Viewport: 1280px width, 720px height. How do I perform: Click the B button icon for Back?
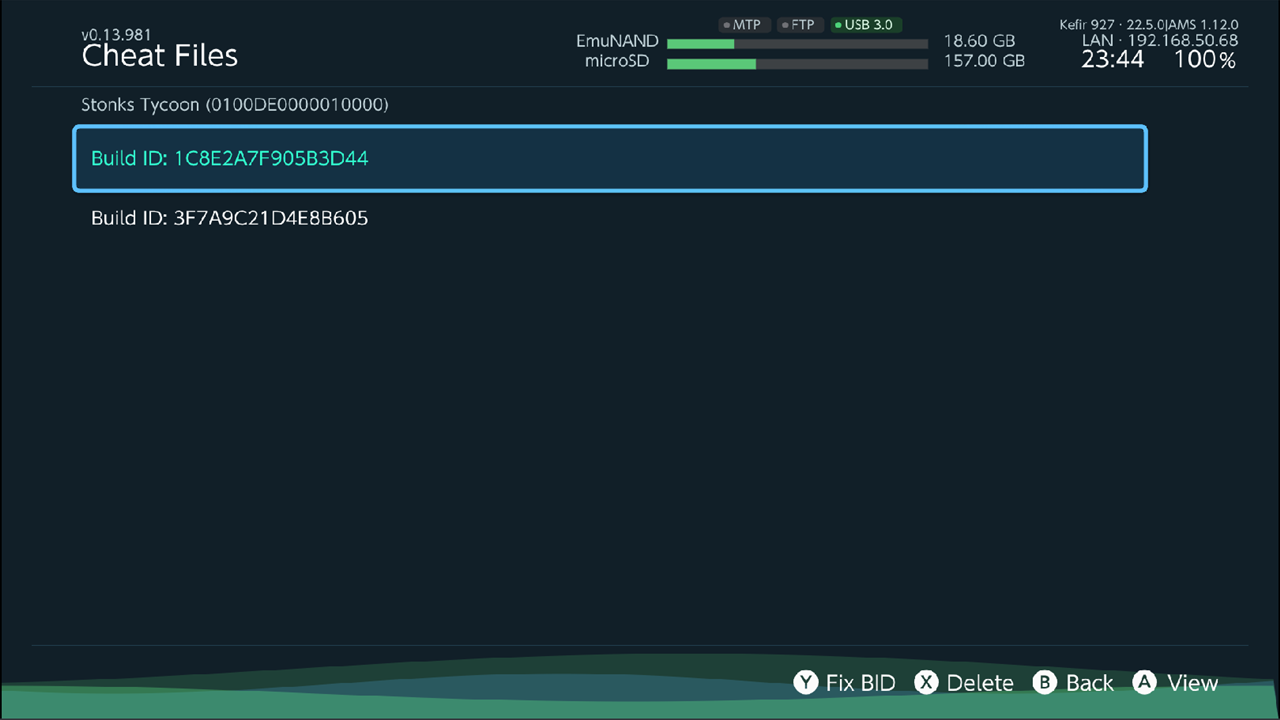pos(1045,682)
